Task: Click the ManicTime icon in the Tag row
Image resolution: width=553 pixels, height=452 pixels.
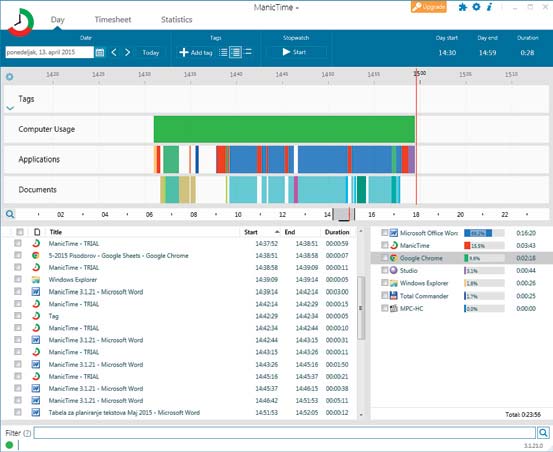Action: tap(36, 316)
